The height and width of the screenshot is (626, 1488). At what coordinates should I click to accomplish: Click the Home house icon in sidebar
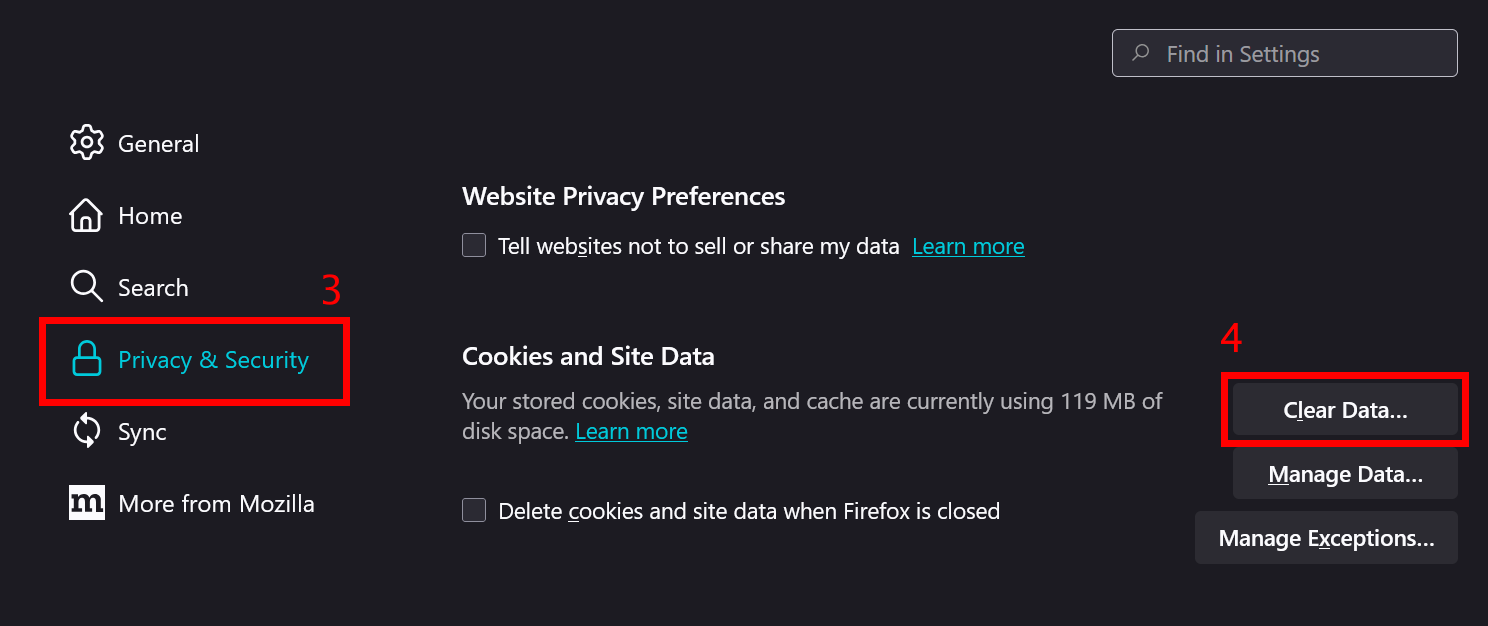point(87,214)
